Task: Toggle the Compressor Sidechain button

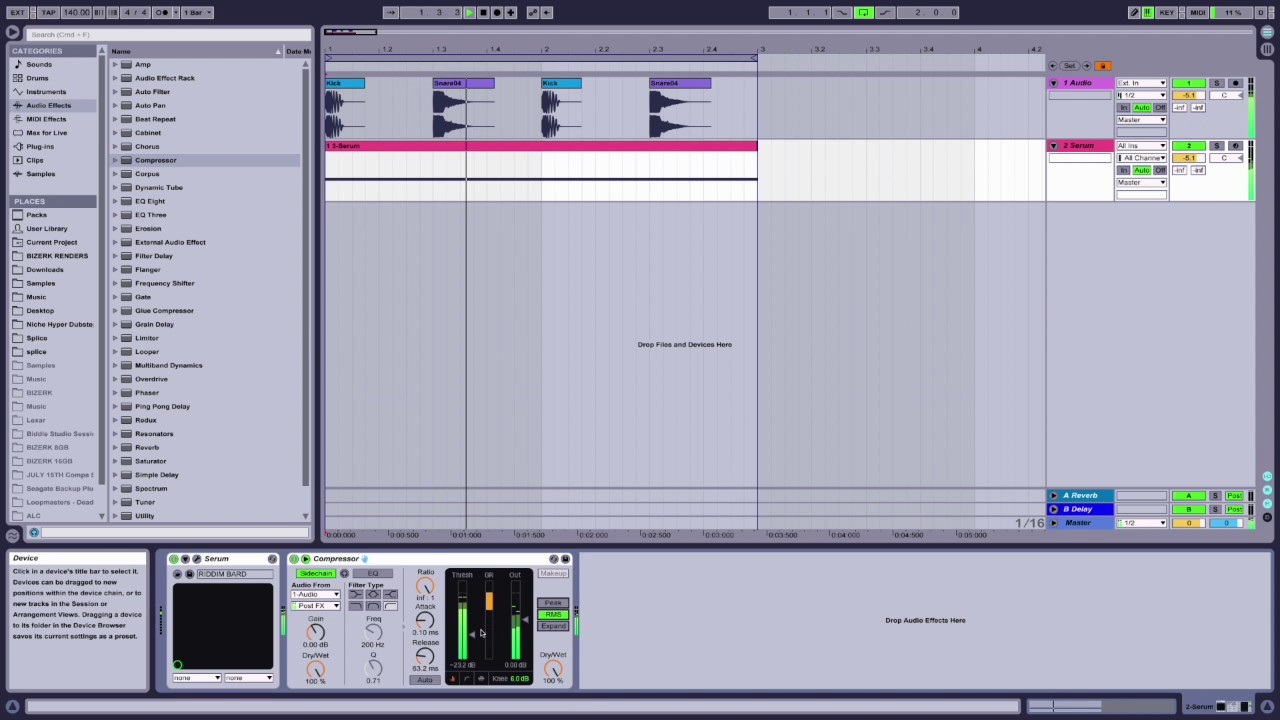Action: point(316,574)
